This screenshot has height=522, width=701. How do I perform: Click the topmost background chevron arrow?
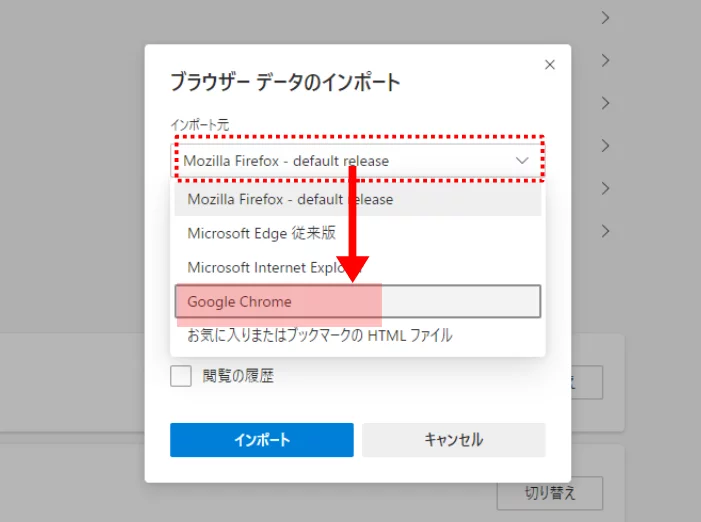click(x=605, y=18)
